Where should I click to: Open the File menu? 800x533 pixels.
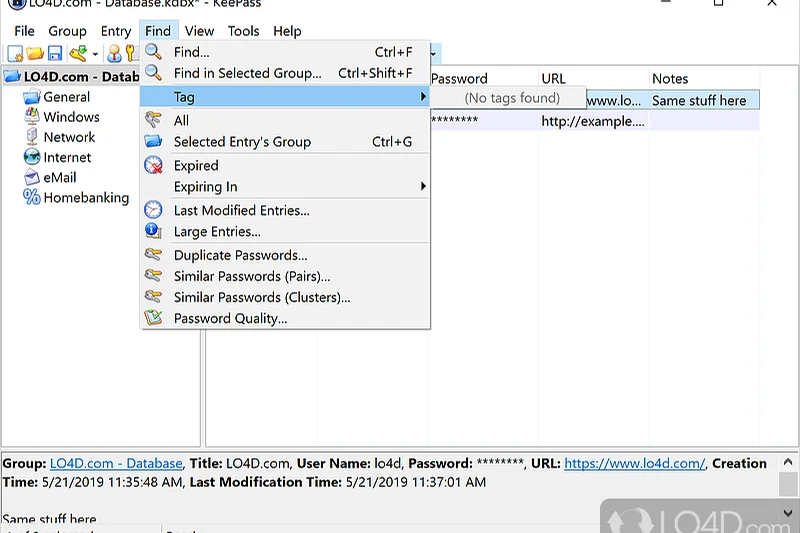(24, 31)
